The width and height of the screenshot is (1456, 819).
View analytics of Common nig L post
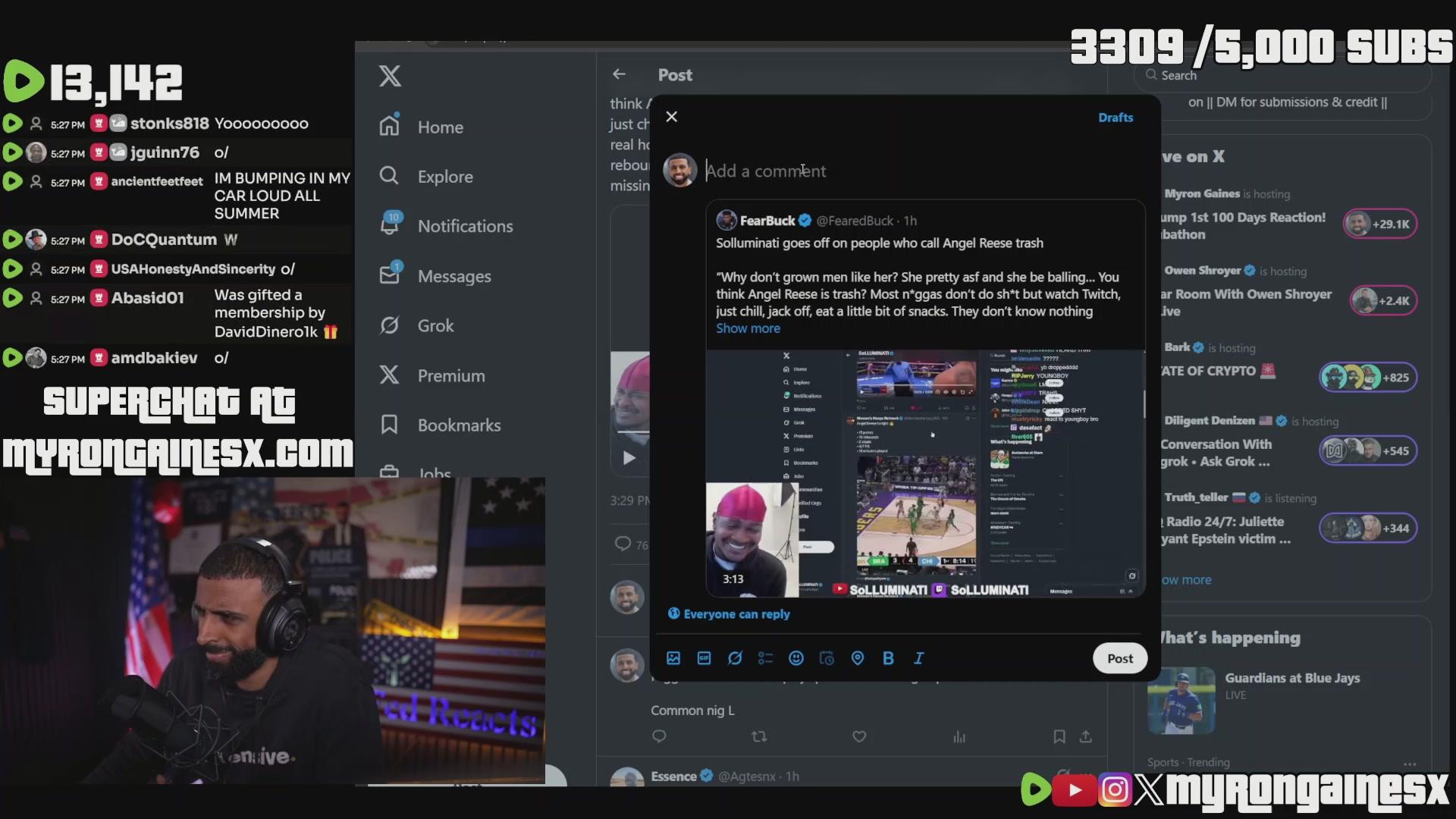point(959,736)
